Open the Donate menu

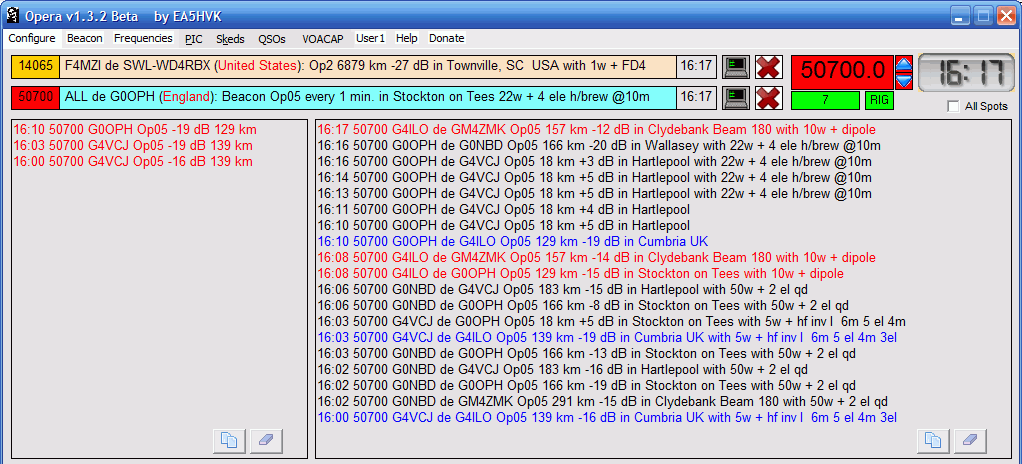point(446,38)
